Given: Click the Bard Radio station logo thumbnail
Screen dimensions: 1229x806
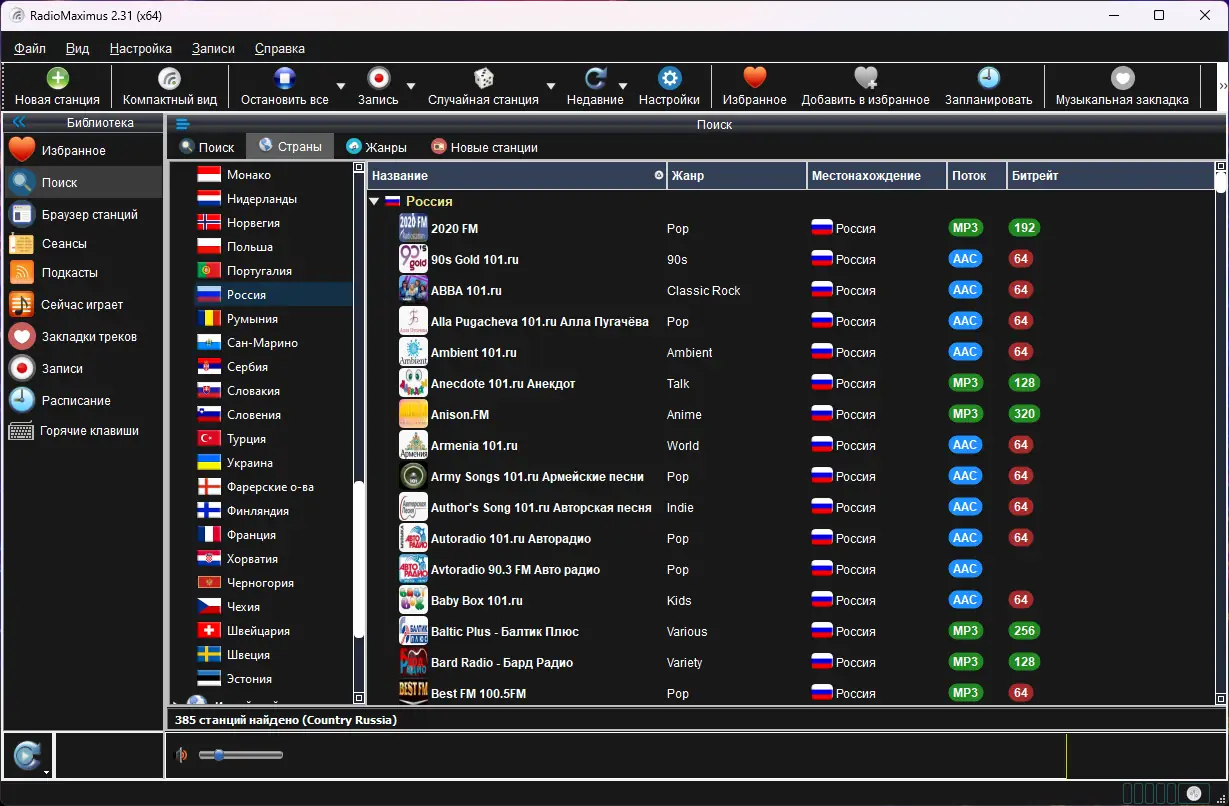Looking at the screenshot, I should (x=413, y=662).
